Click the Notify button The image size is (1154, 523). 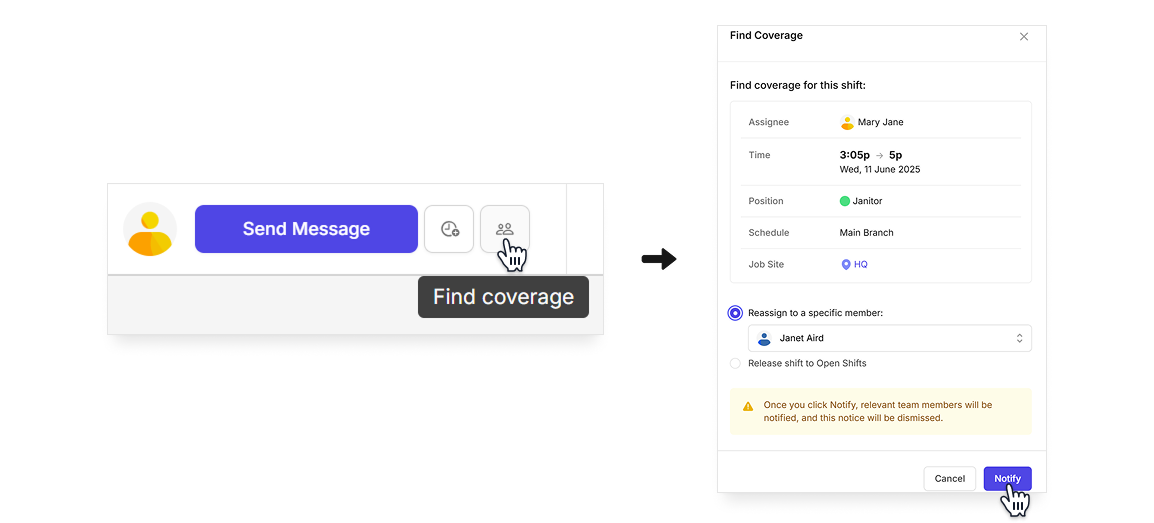click(x=1008, y=479)
